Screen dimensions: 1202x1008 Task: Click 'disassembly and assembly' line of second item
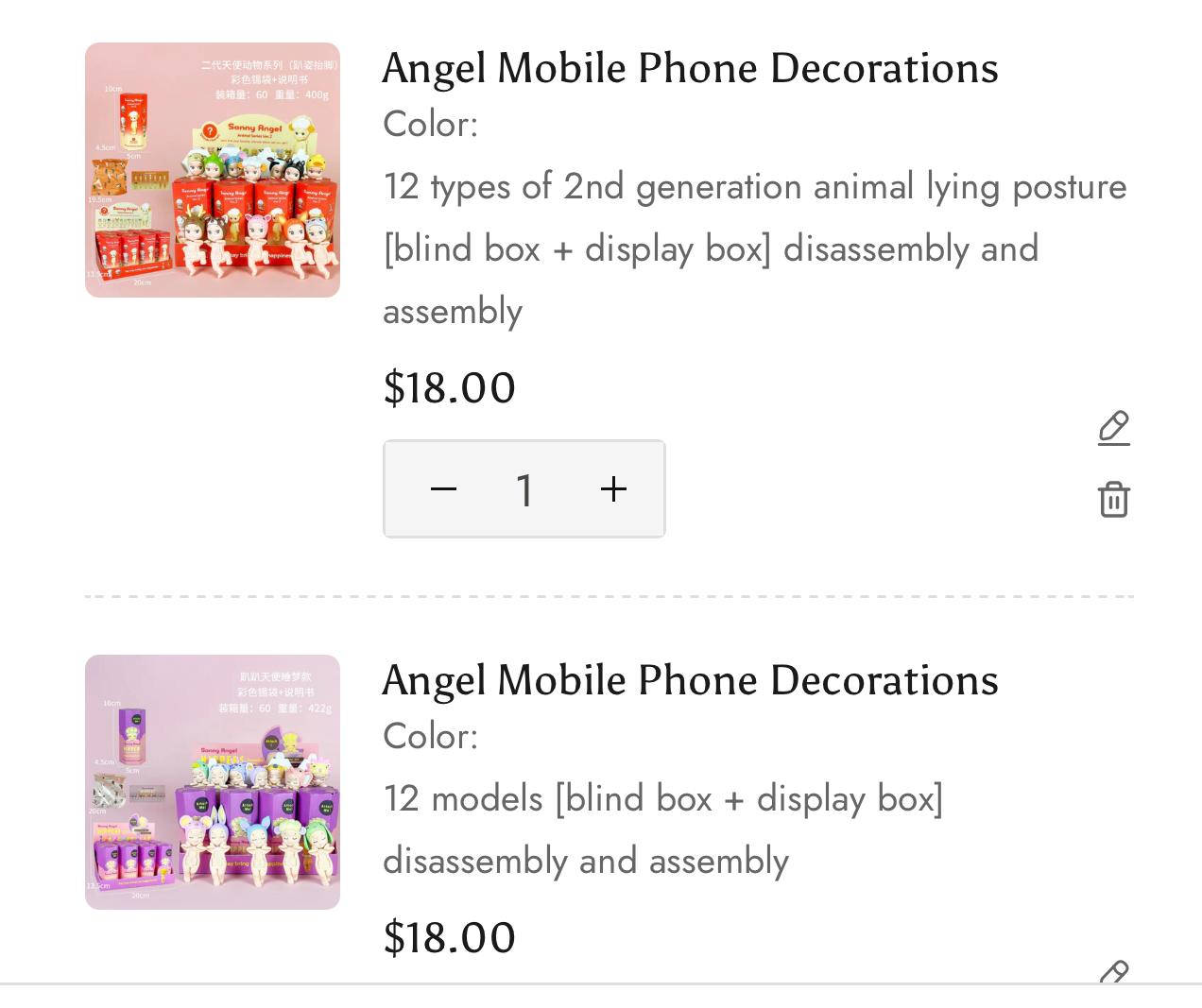coord(585,861)
